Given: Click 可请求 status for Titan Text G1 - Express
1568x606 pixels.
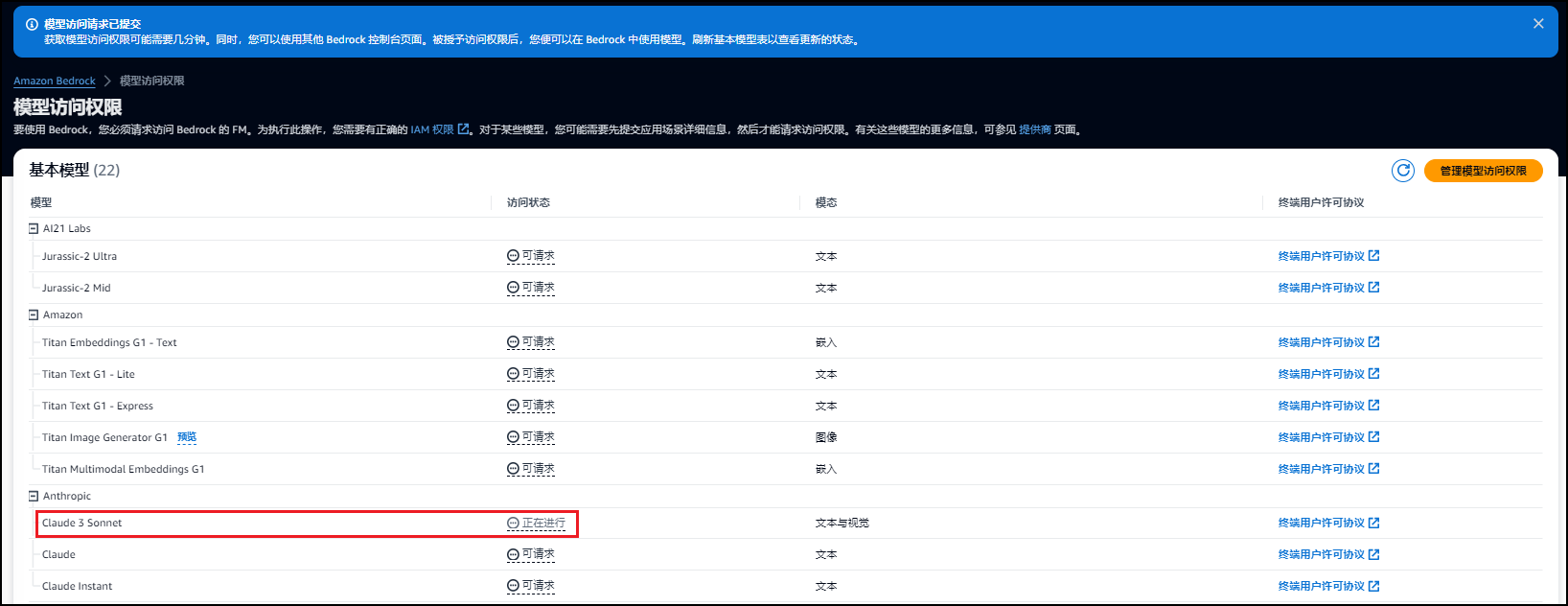Looking at the screenshot, I should coord(531,406).
